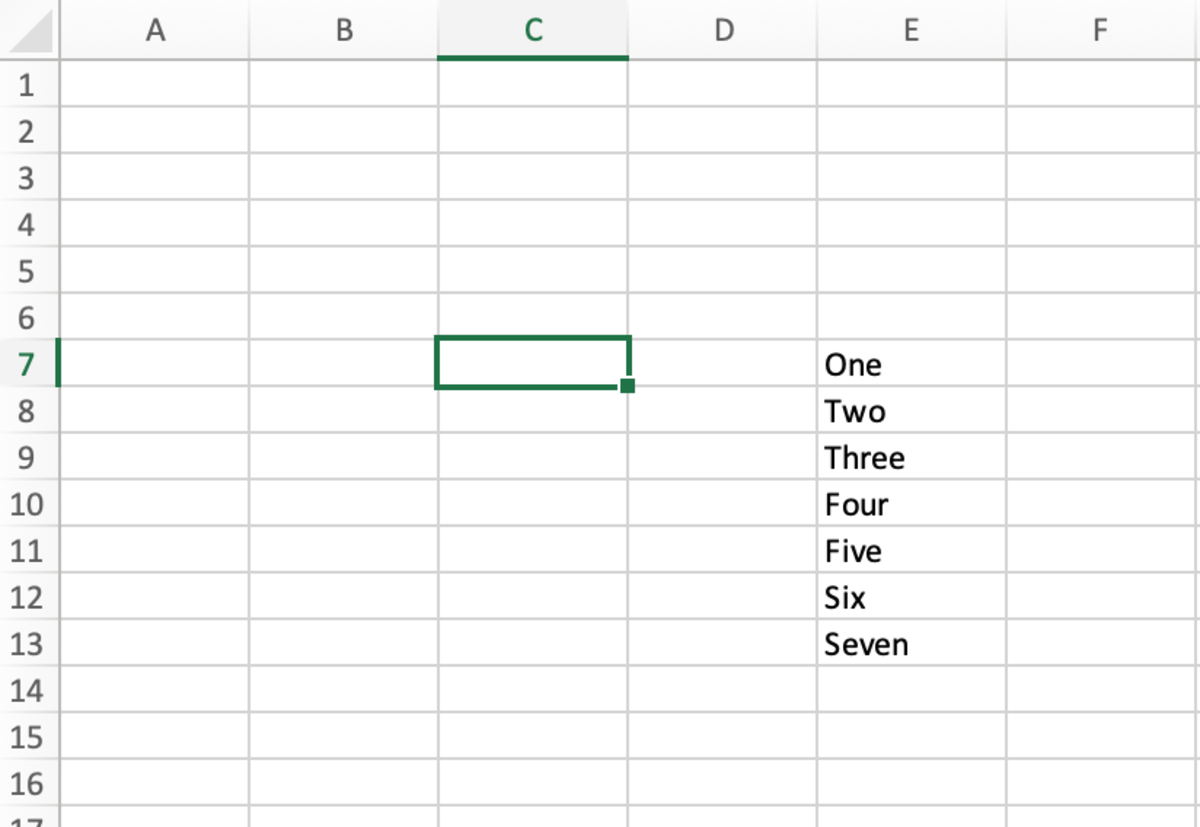Click on the "Five" cell

(911, 551)
